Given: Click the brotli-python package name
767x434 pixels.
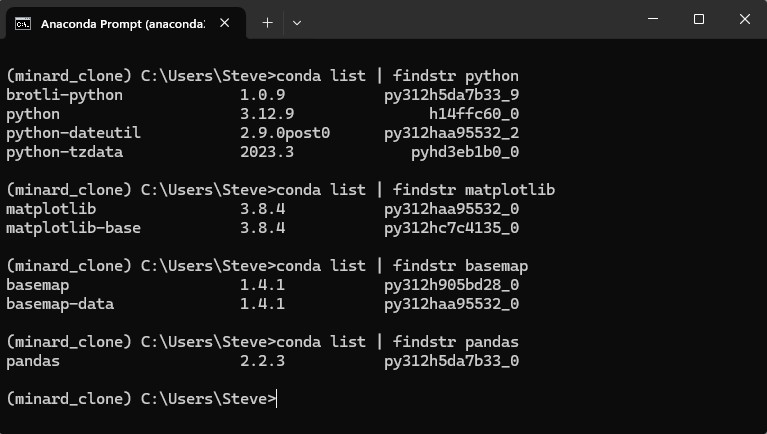Looking at the screenshot, I should [65, 95].
